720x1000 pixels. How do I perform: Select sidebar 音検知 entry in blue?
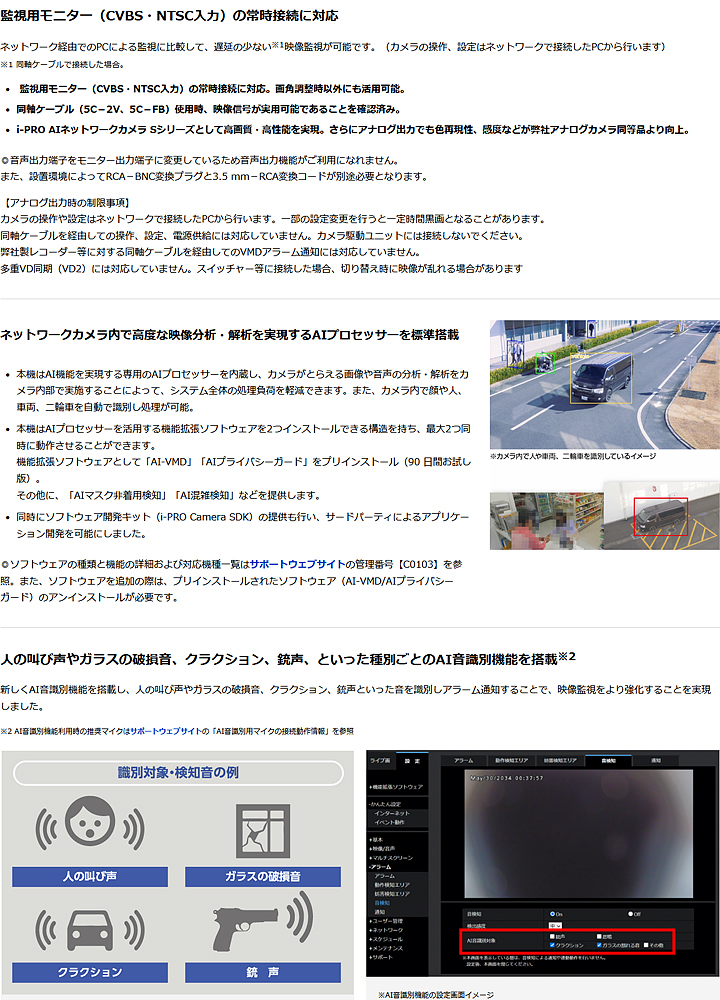[382, 903]
